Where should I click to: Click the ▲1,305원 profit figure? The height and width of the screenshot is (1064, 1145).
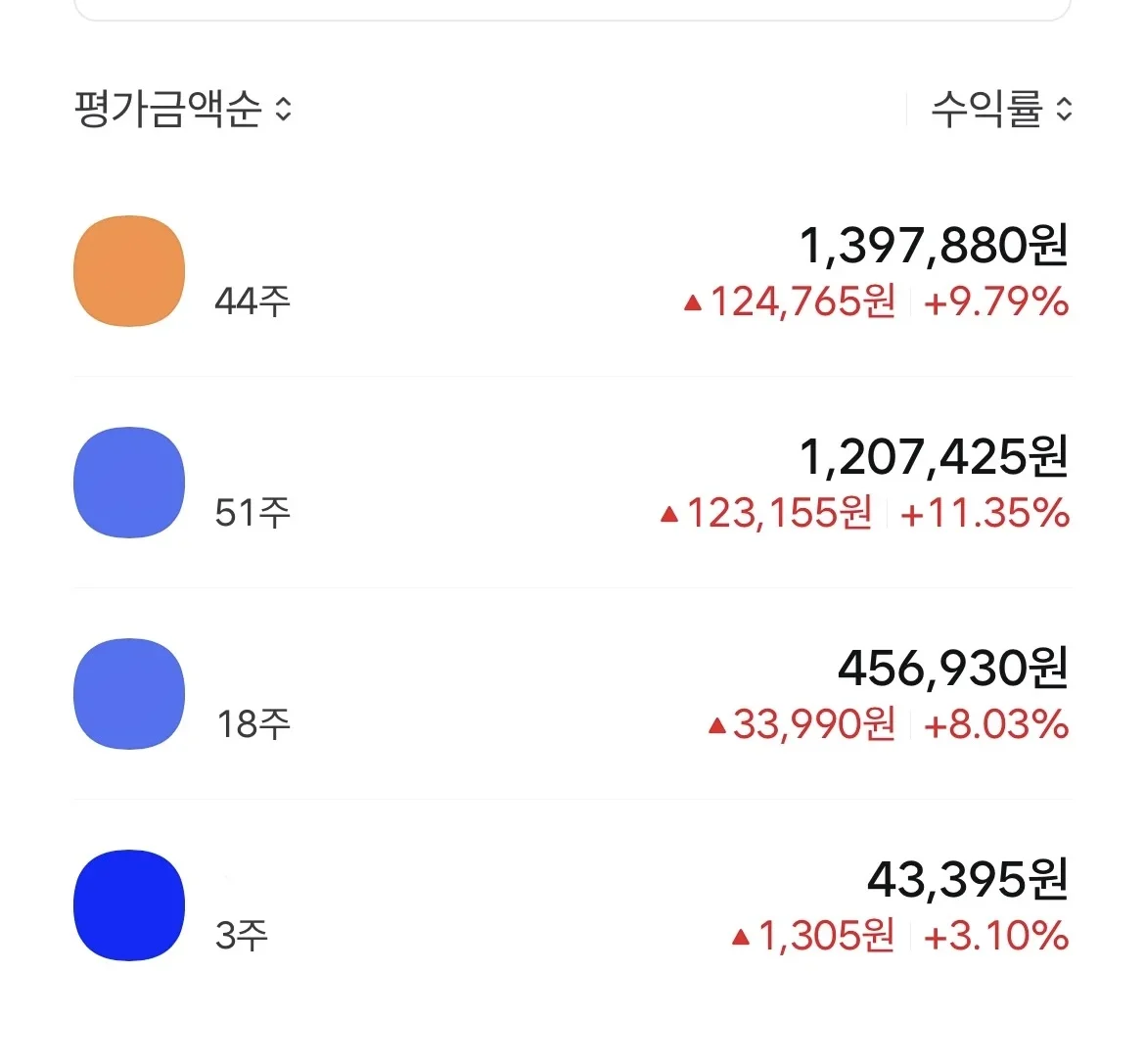813,936
